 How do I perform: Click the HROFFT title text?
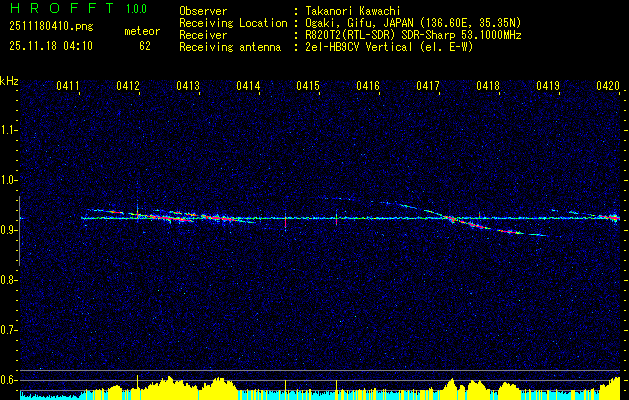coord(63,8)
